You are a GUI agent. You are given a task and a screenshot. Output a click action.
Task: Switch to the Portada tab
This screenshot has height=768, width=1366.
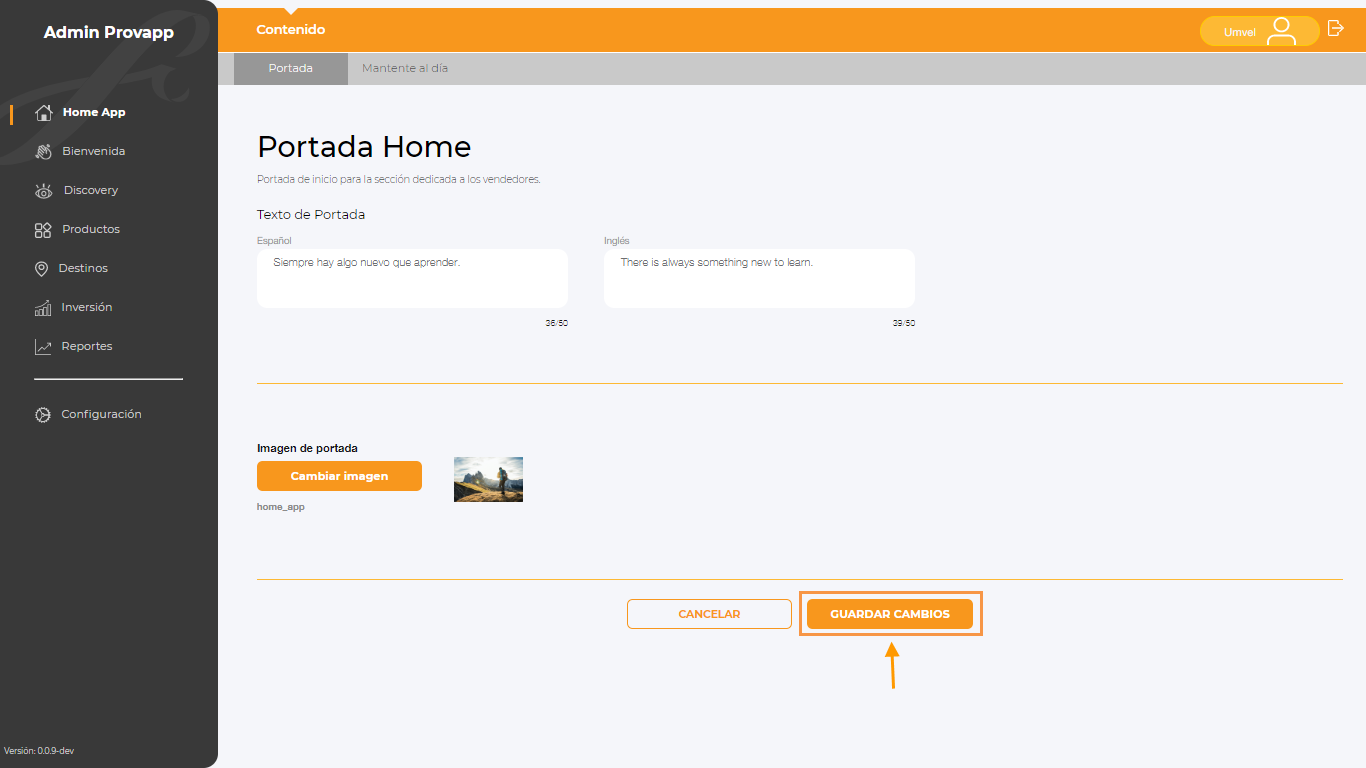pyautogui.click(x=291, y=68)
